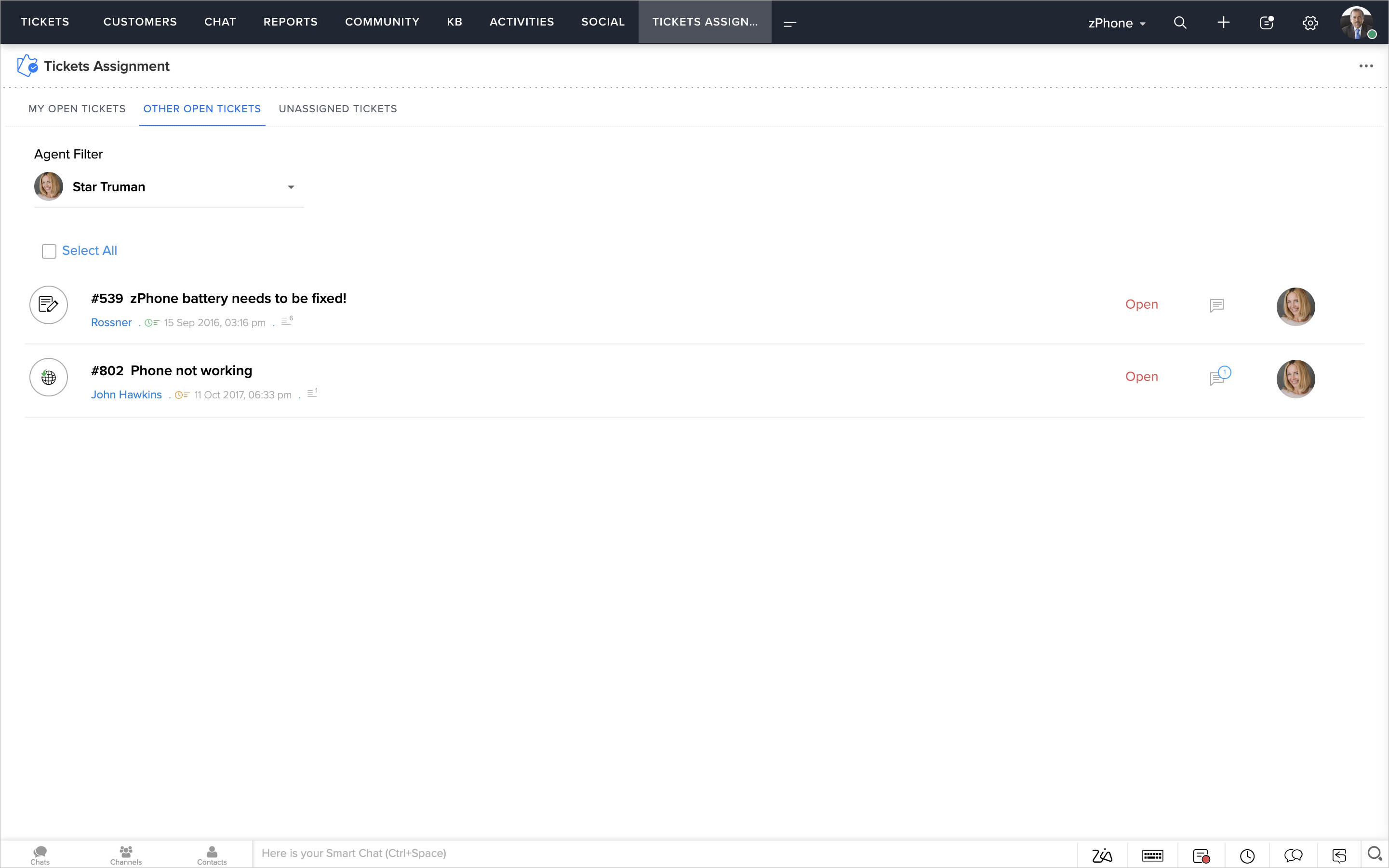Switch to Unassigned Tickets tab
Screen dimensions: 1389x868
coord(338,108)
